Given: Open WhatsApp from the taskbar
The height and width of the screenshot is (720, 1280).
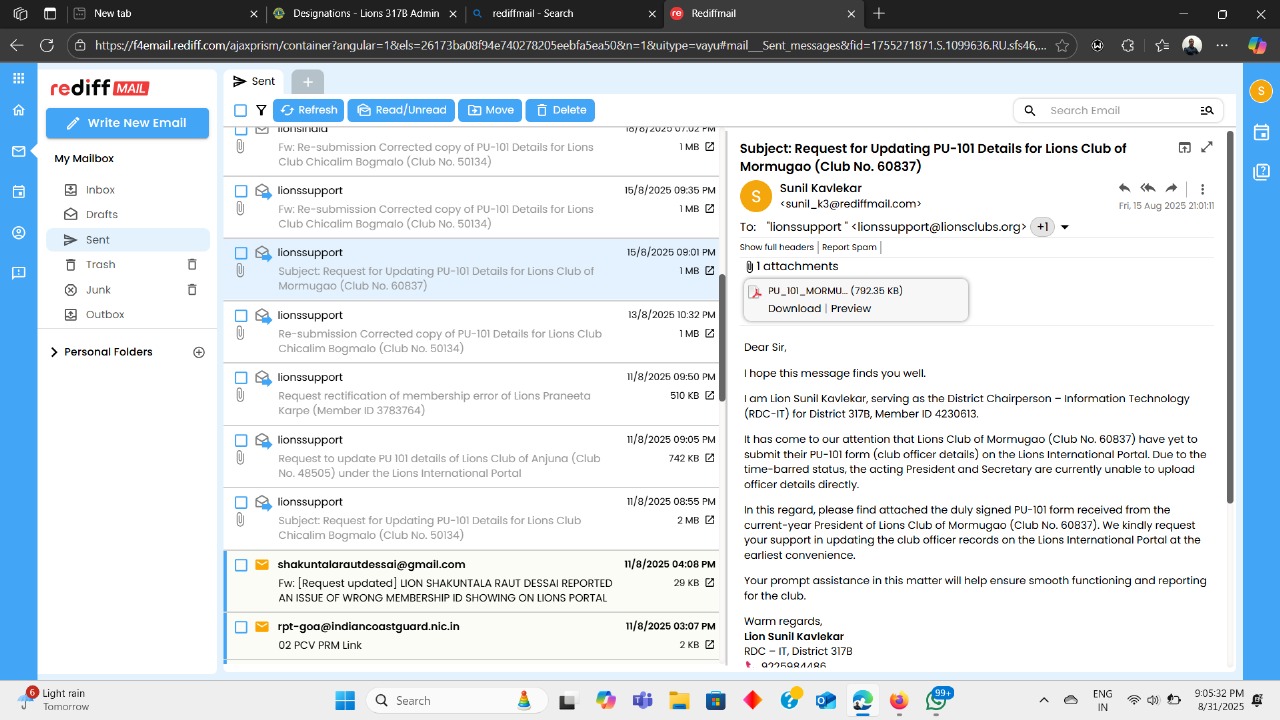Looking at the screenshot, I should (936, 700).
